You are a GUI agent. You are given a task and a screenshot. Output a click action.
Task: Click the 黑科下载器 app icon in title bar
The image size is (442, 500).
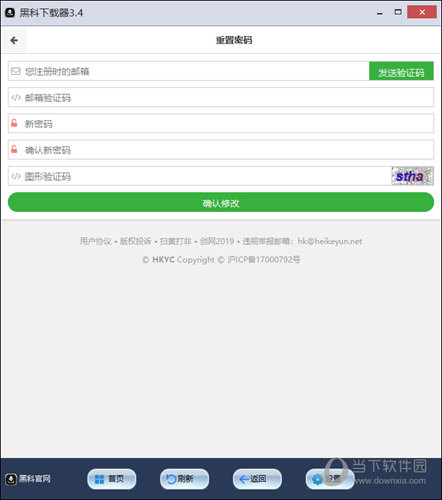[x=10, y=13]
